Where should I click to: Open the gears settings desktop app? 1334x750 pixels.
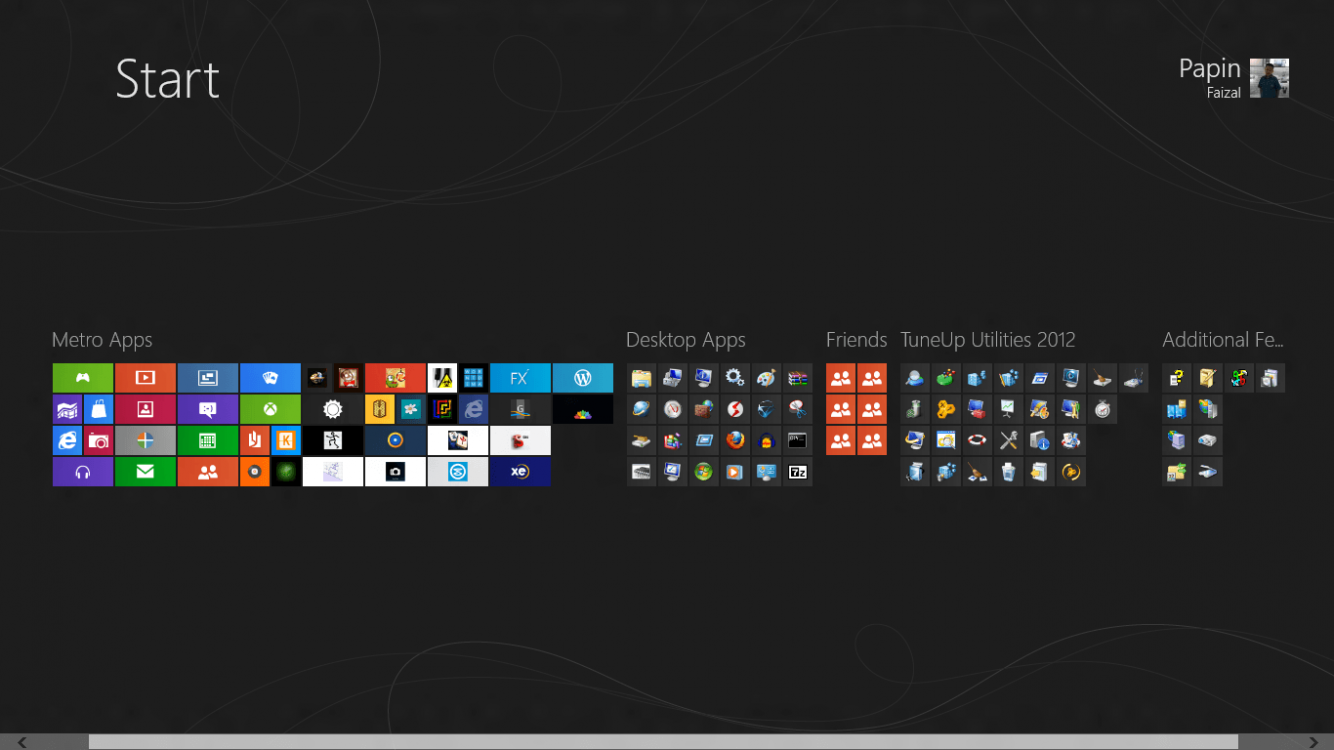coord(735,378)
